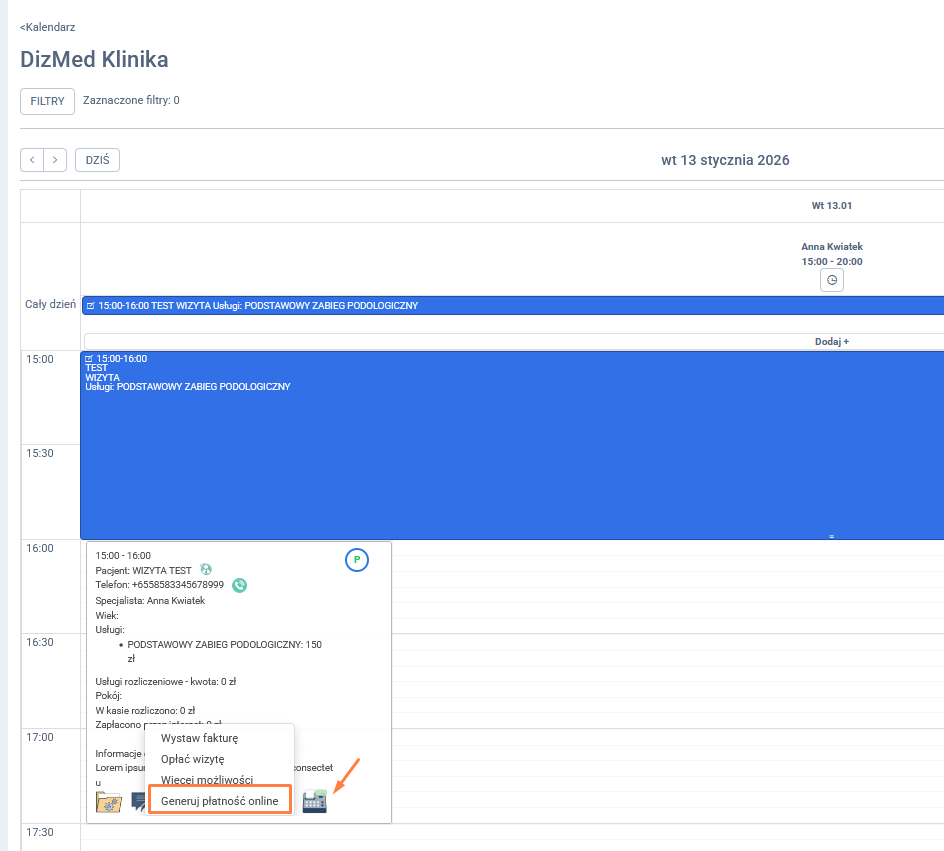Jump to today with DZIŚ button
Image resolution: width=944 pixels, height=851 pixels.
(x=97, y=160)
